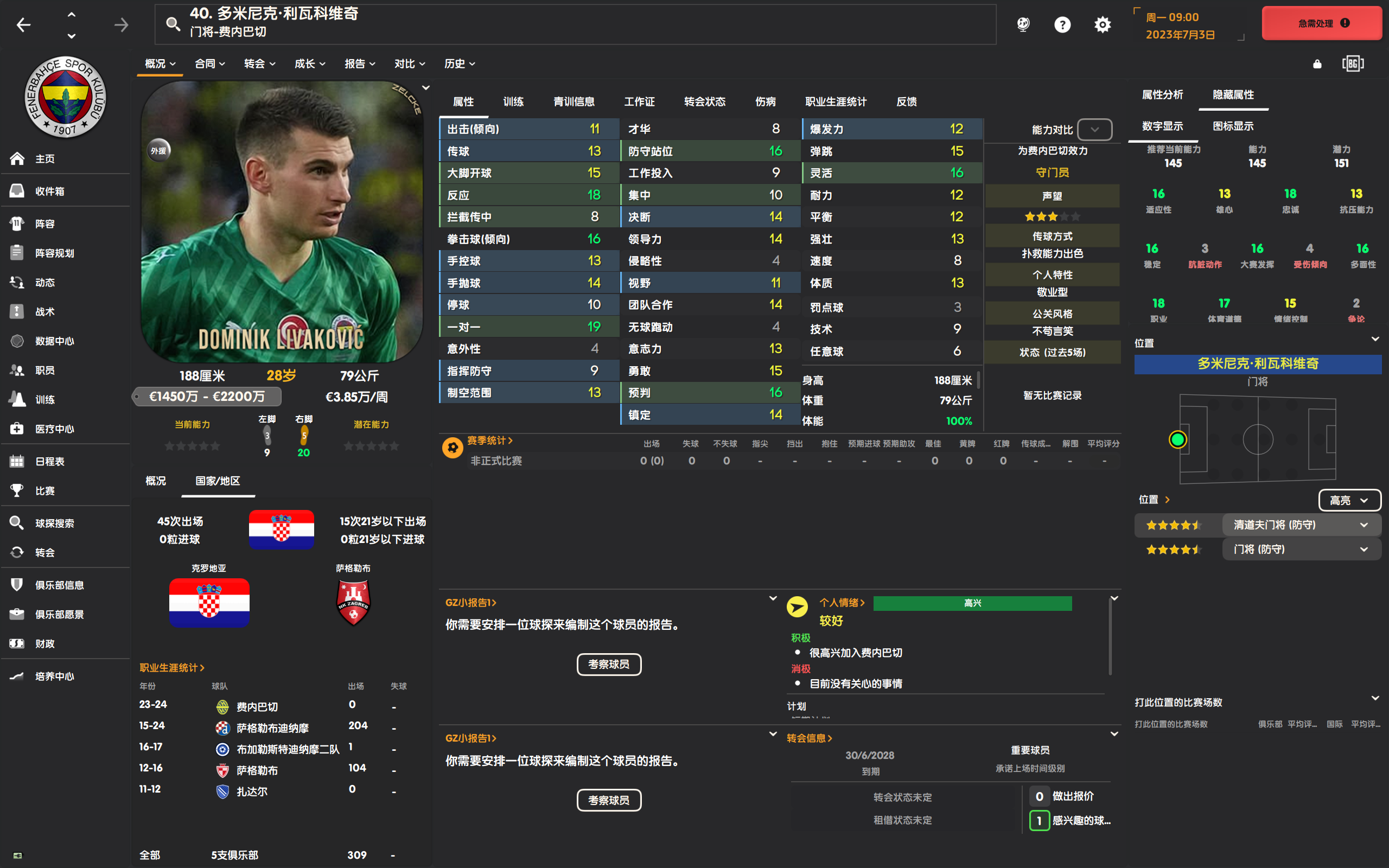Open the 医疗中心 medical centre icon
The width and height of the screenshot is (1389, 868).
click(17, 429)
